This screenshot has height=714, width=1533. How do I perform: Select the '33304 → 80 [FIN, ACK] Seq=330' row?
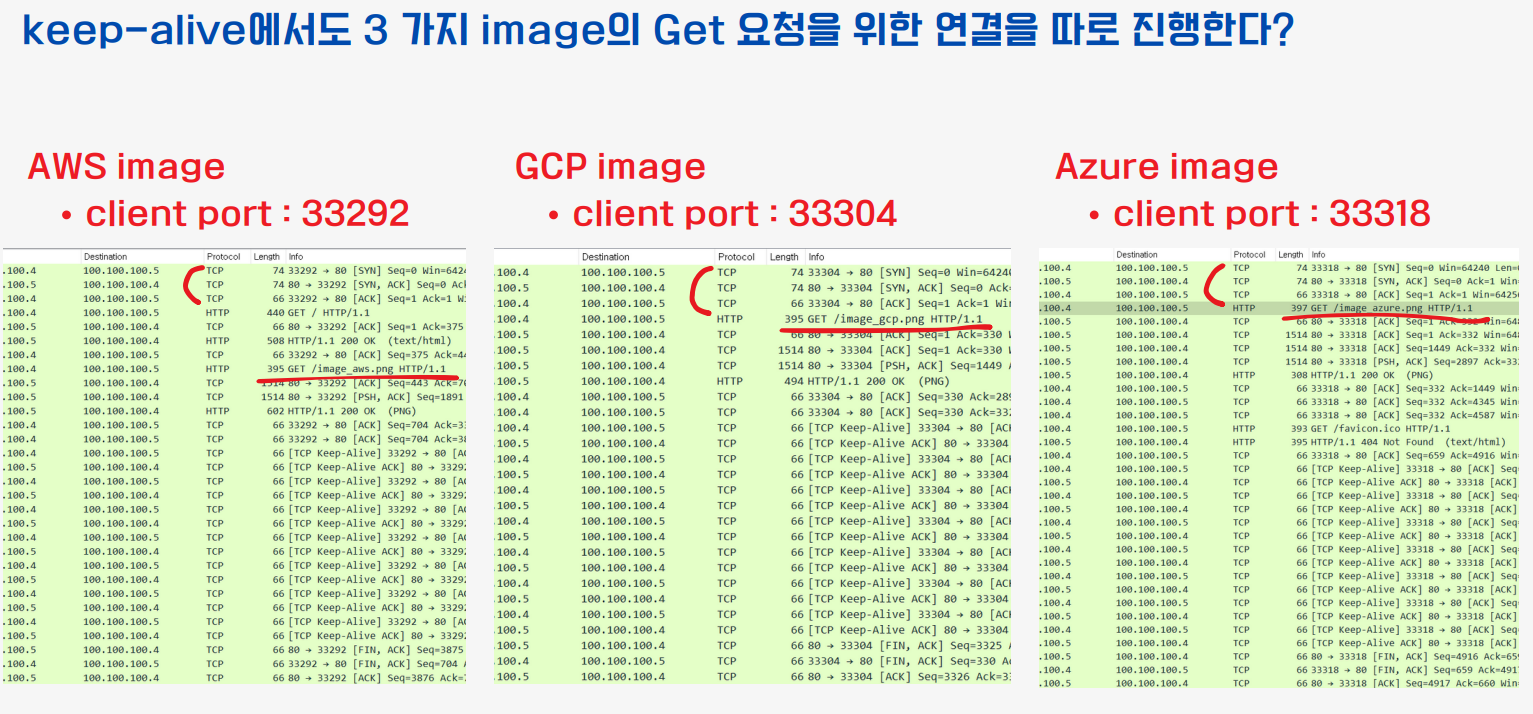[x=752, y=661]
